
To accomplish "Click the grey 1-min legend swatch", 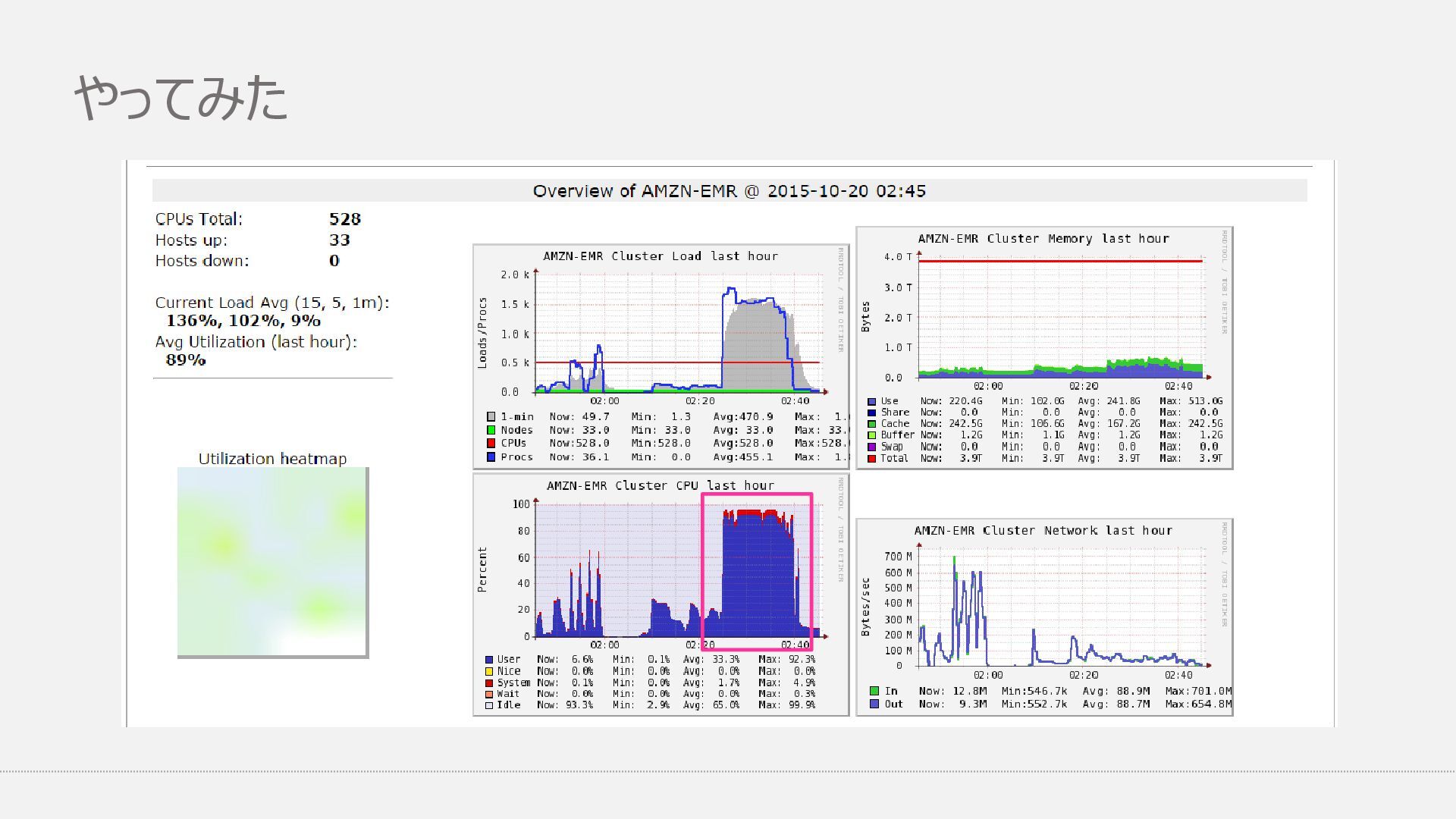I will pos(491,417).
